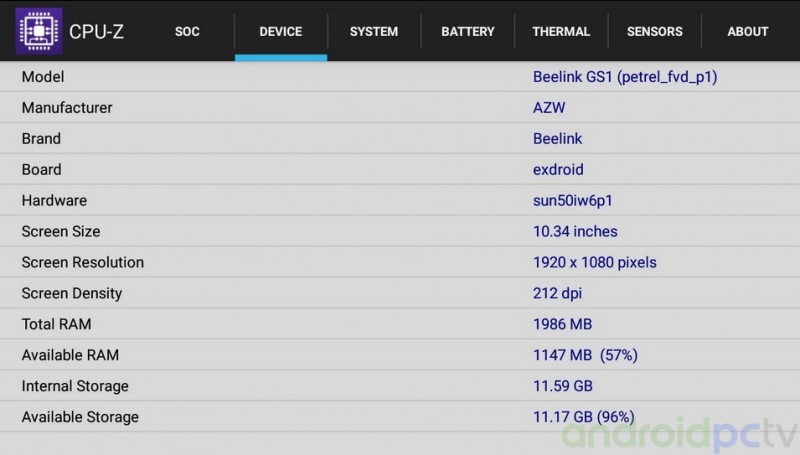This screenshot has width=800, height=455.
Task: Select the Available RAM label
Action: pyautogui.click(x=70, y=355)
